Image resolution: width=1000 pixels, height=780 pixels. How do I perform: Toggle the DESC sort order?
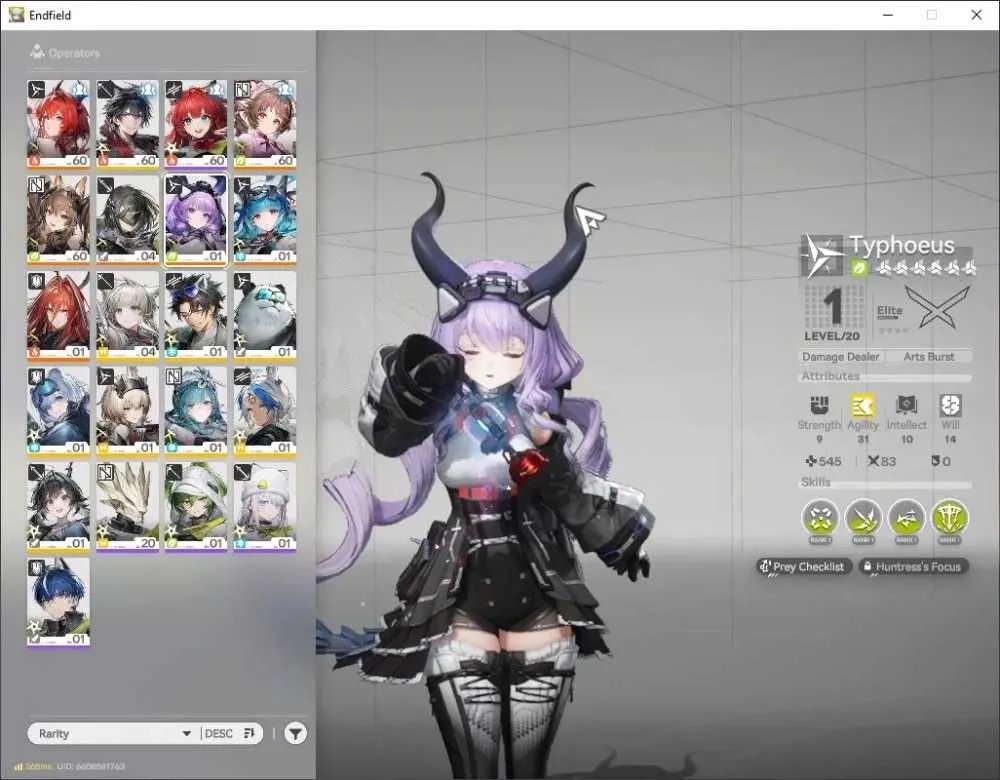(x=230, y=733)
